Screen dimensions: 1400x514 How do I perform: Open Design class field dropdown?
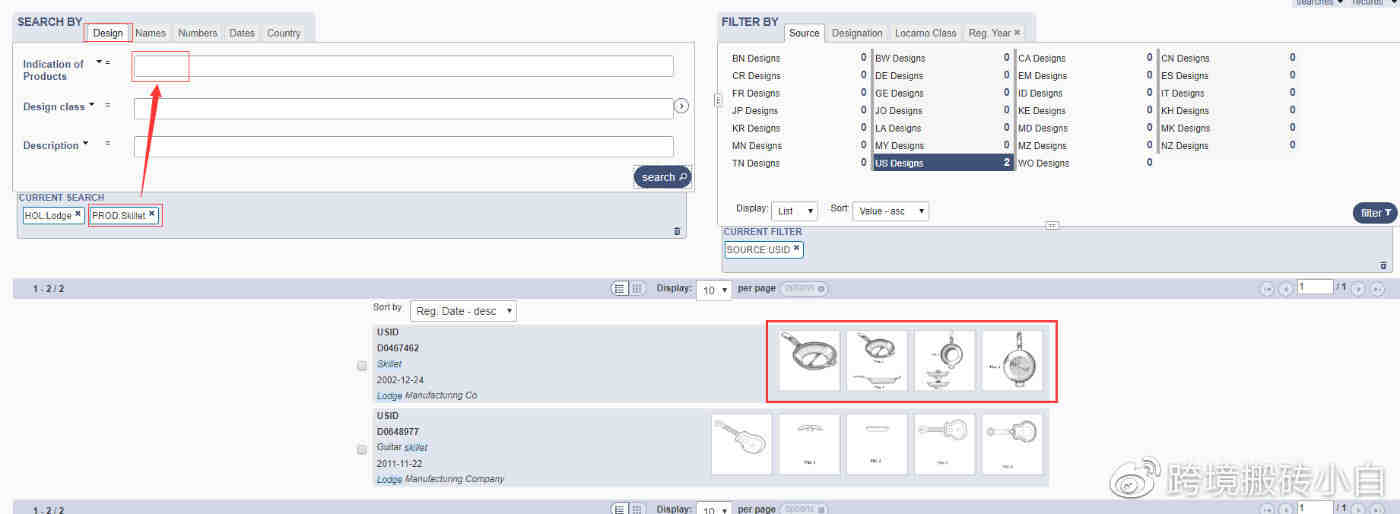[x=91, y=104]
